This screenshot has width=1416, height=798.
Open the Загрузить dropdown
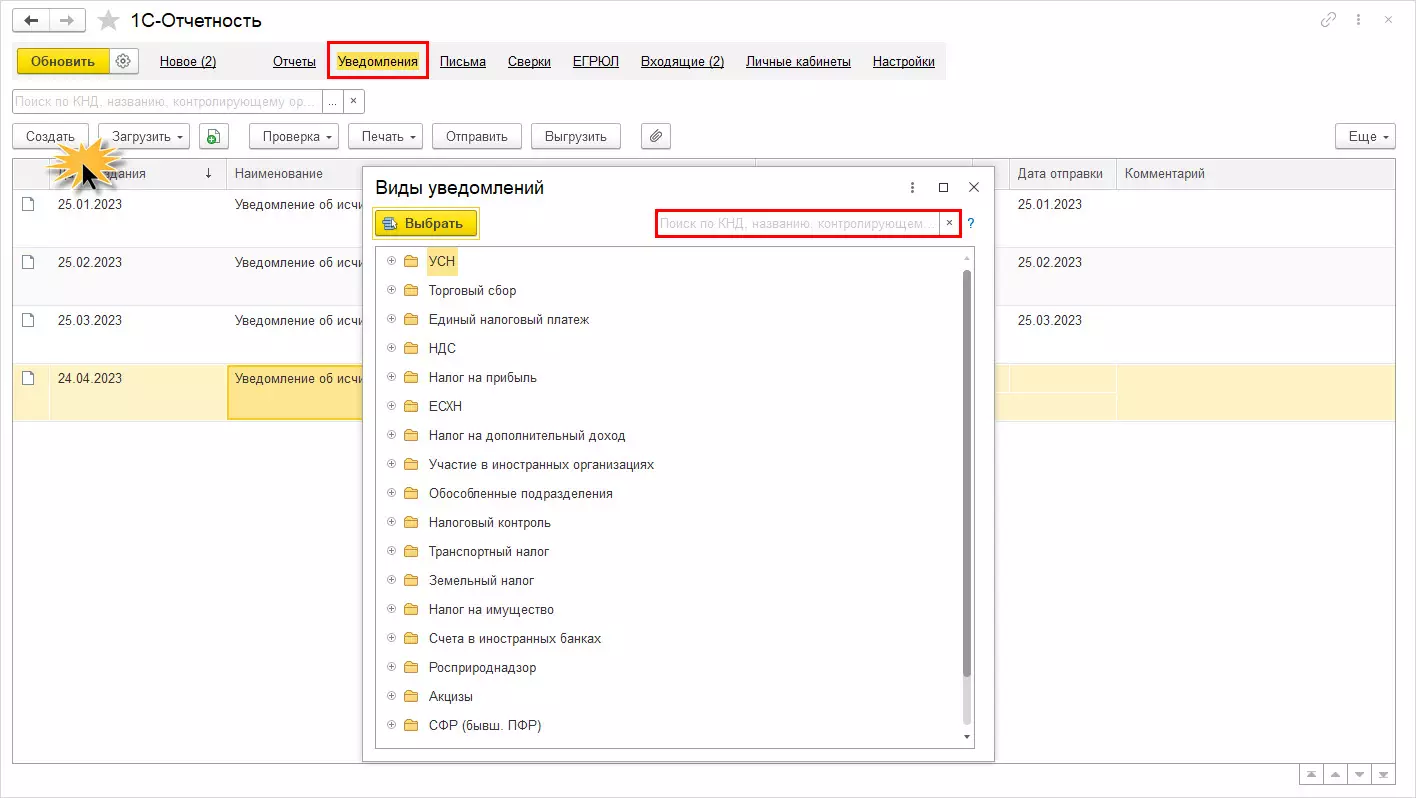point(144,136)
